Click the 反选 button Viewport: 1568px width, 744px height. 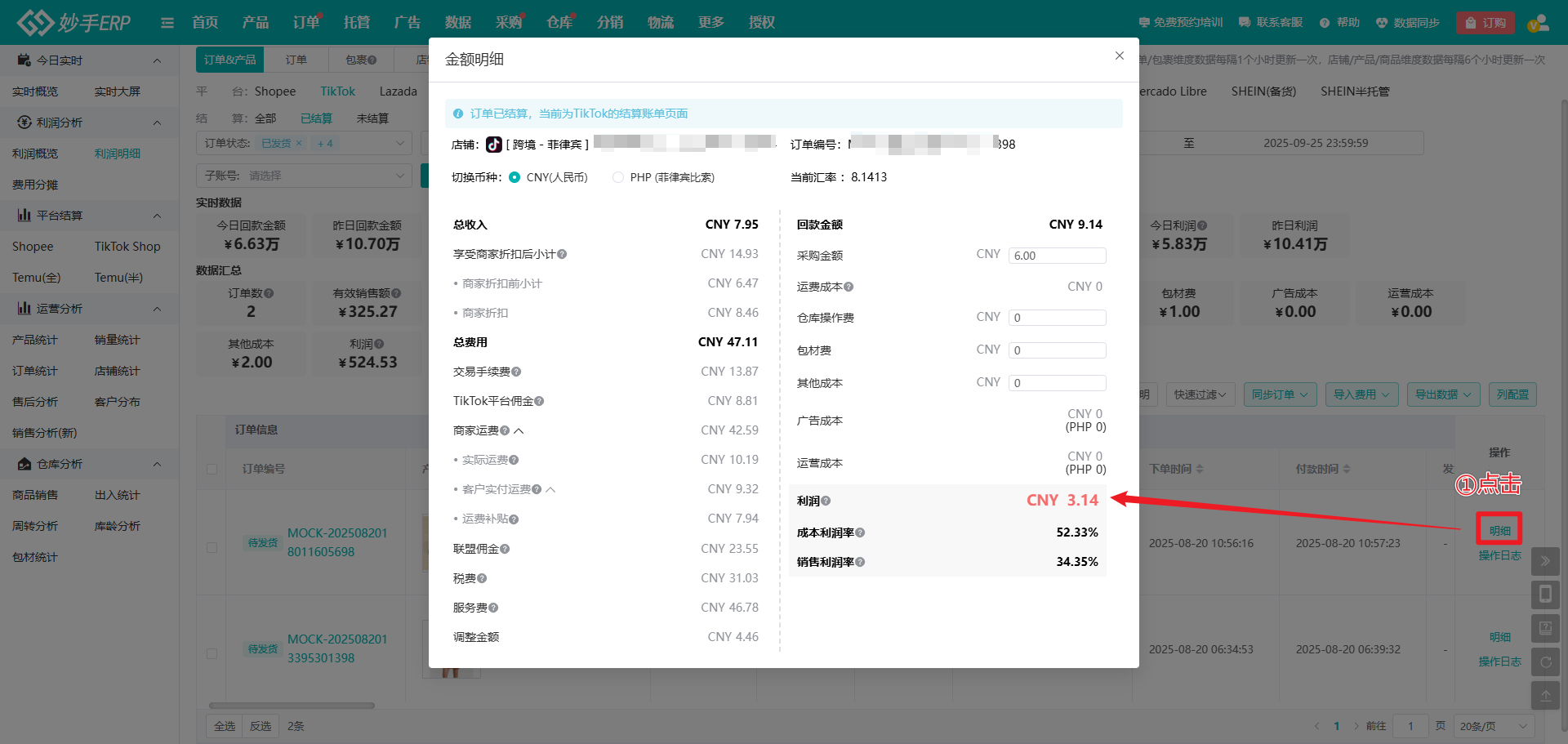point(261,726)
